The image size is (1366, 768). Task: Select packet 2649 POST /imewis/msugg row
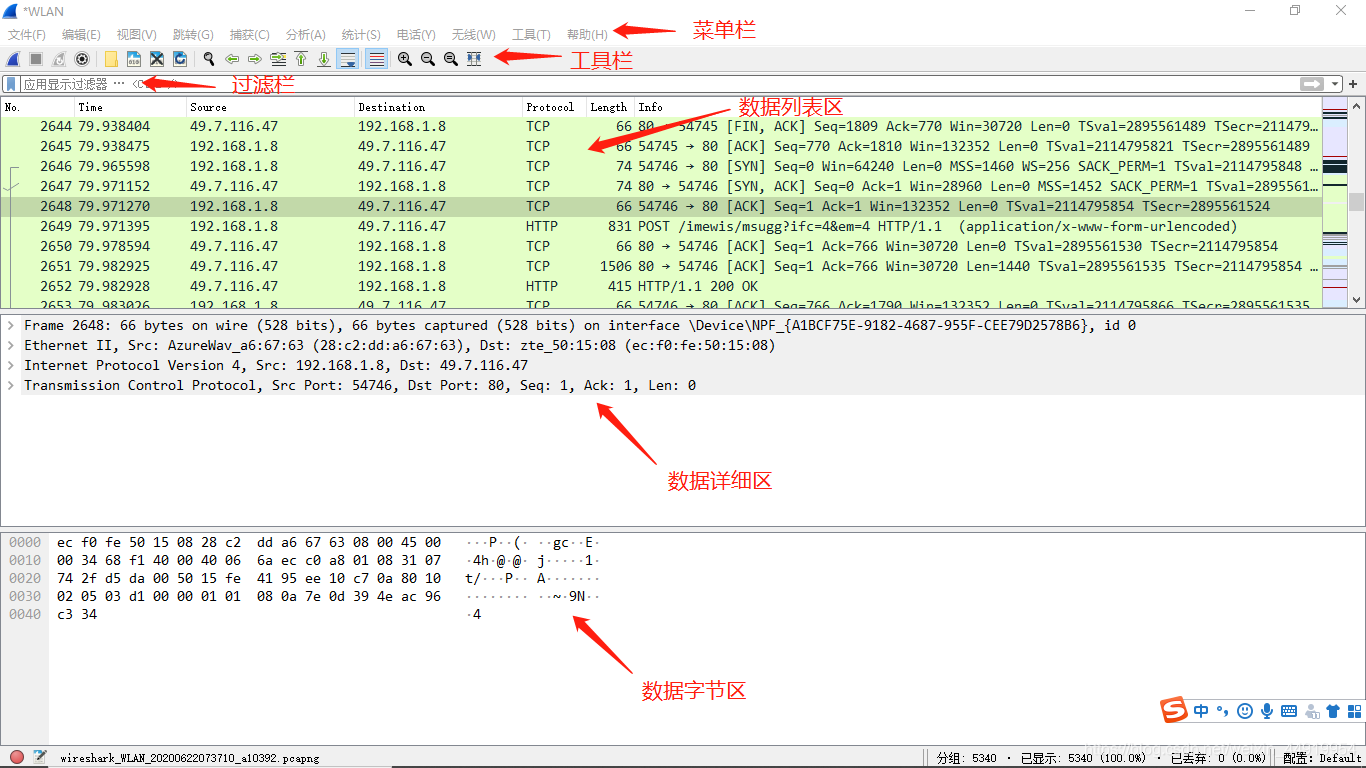coord(661,226)
